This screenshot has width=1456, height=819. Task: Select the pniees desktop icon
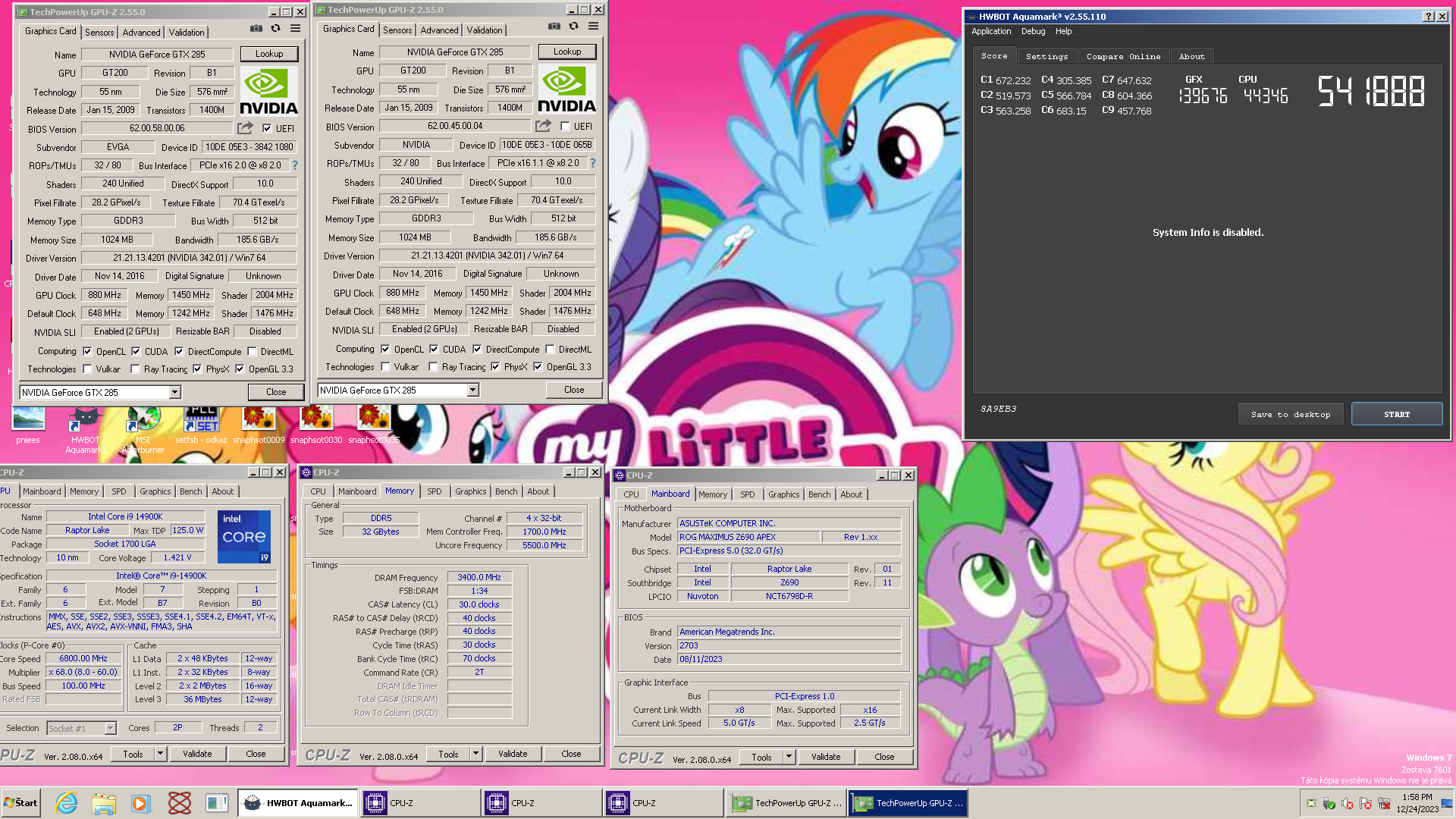(x=28, y=426)
